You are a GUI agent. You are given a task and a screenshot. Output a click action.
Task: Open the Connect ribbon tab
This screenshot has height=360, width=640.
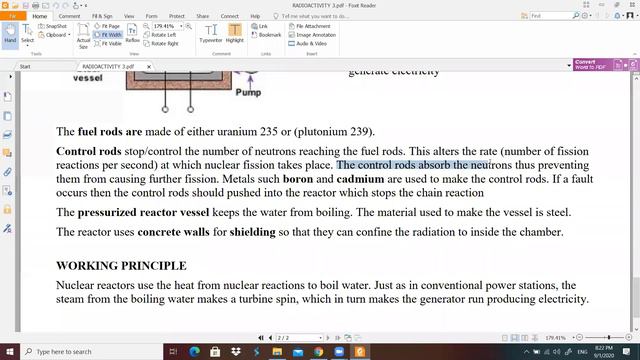(x=229, y=16)
